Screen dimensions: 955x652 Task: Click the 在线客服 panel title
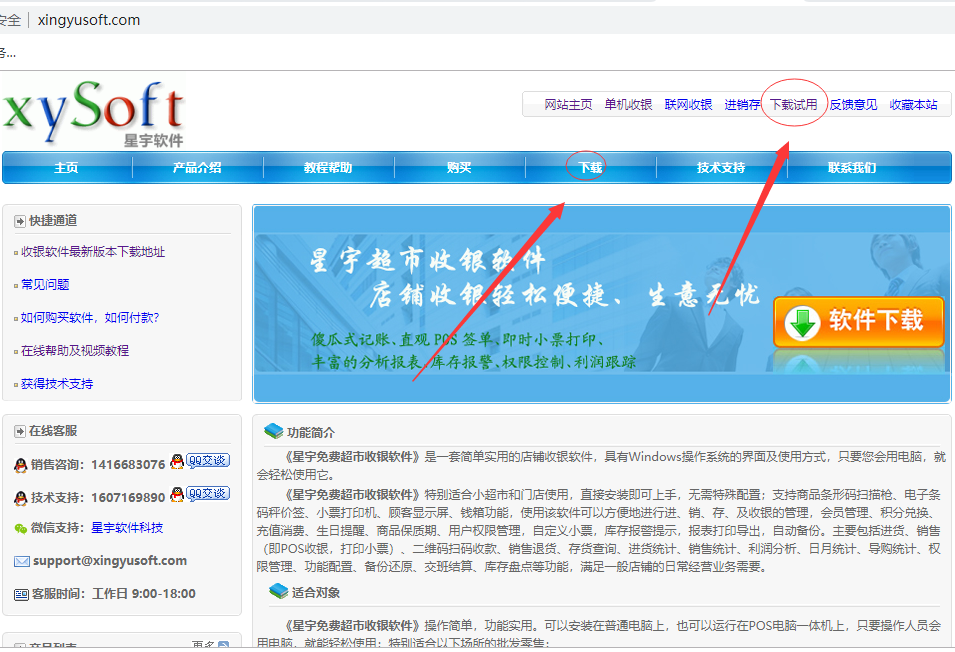pyautogui.click(x=53, y=430)
